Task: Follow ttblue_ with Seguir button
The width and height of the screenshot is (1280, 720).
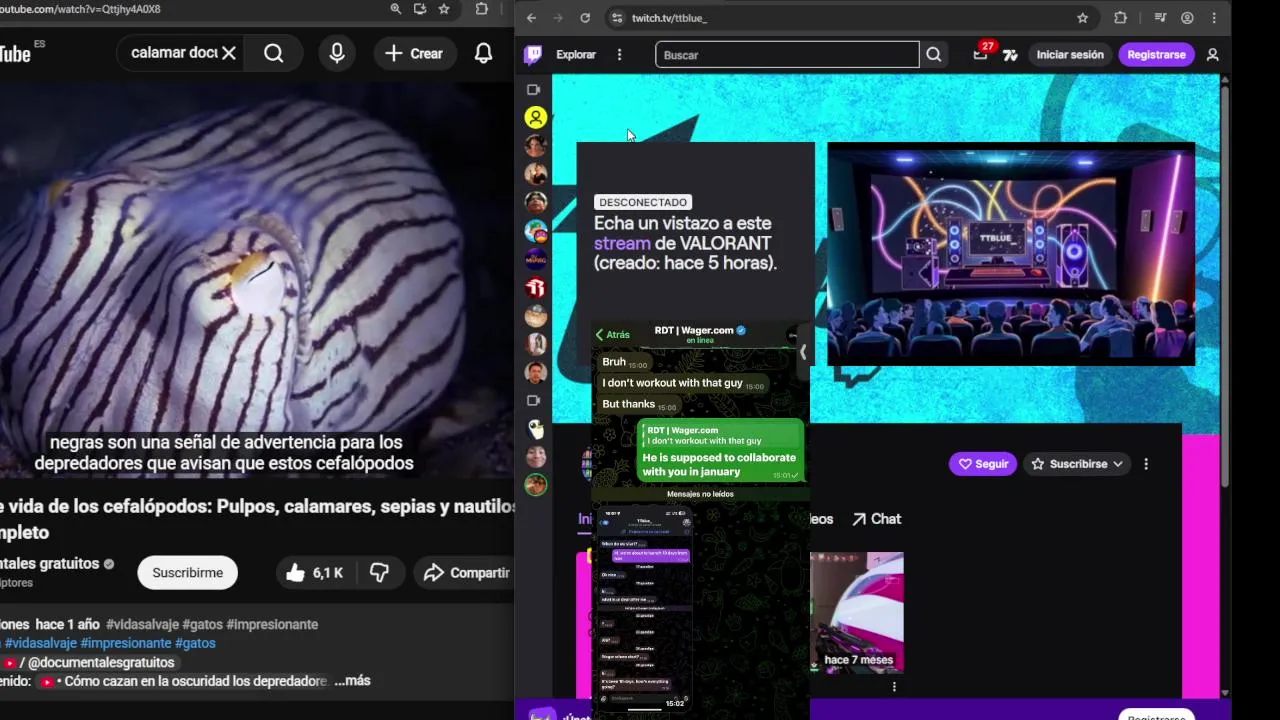Action: [x=983, y=464]
